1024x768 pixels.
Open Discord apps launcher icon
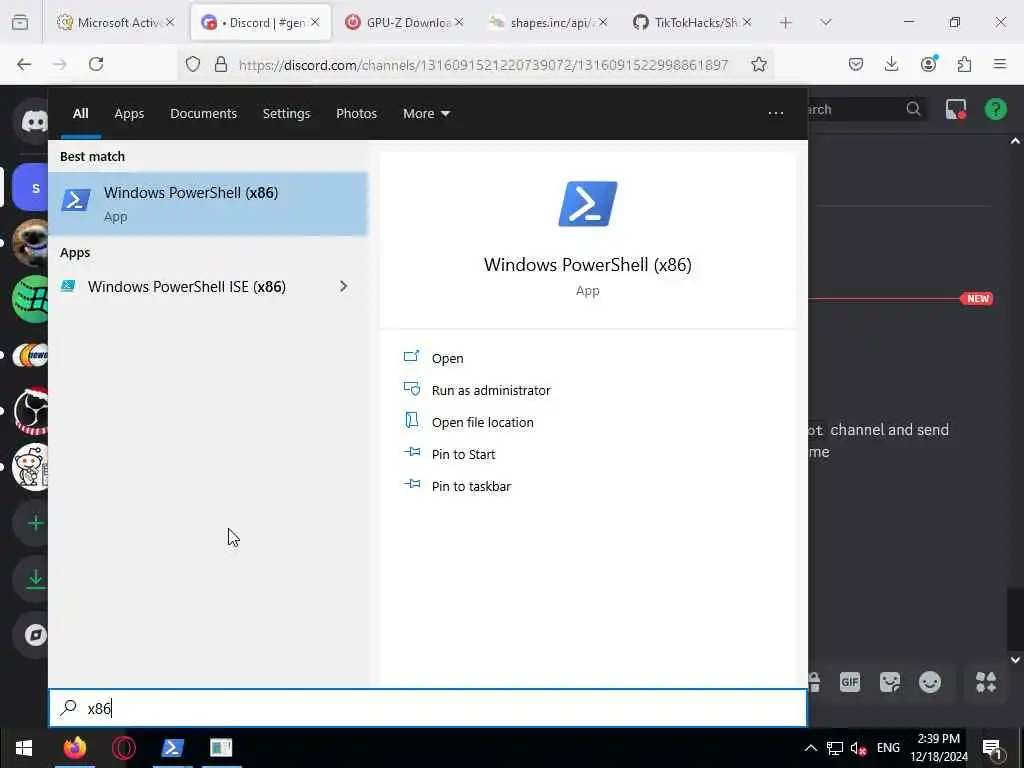tap(986, 682)
